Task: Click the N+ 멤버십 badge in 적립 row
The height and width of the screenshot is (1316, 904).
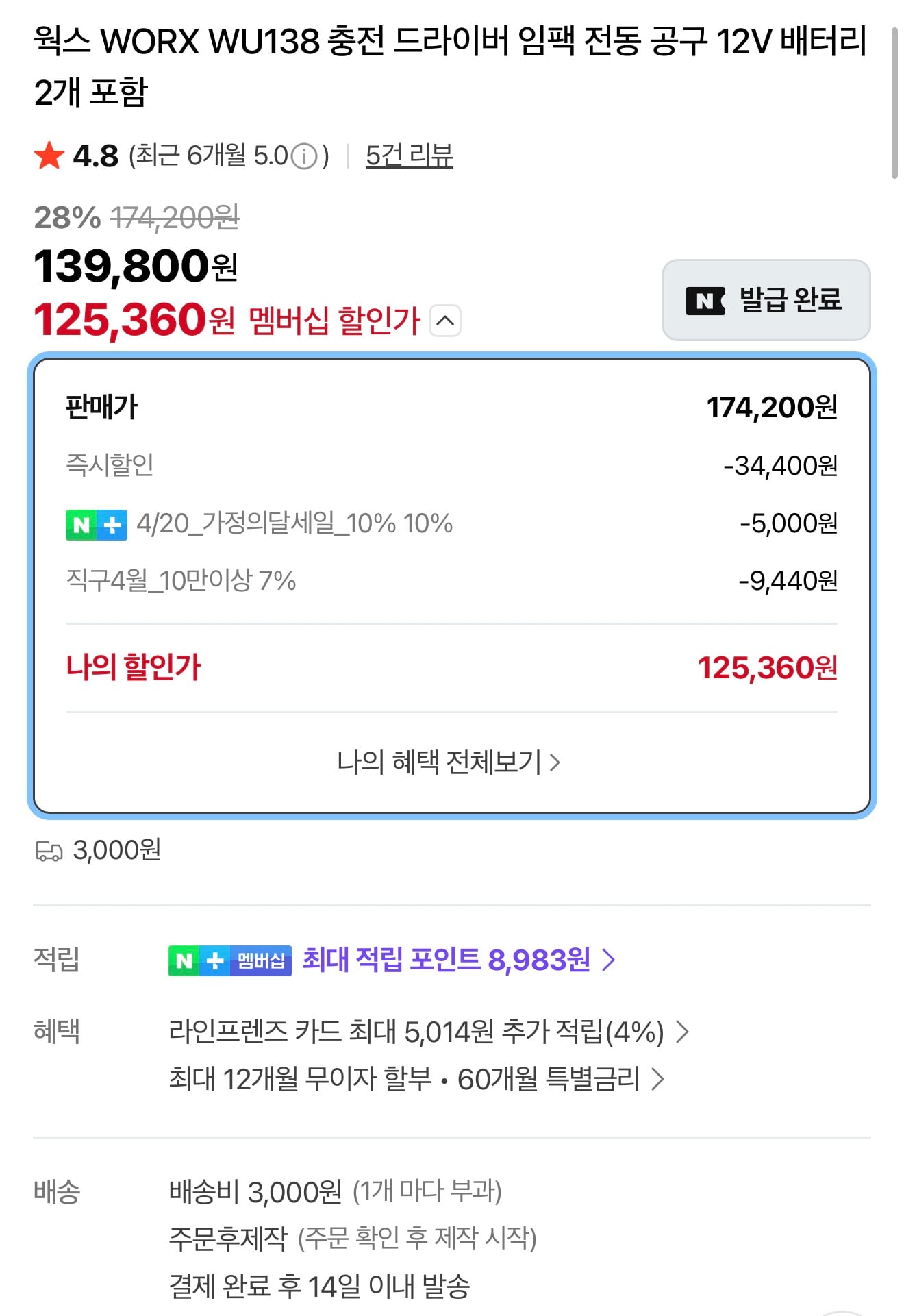Action: point(229,960)
